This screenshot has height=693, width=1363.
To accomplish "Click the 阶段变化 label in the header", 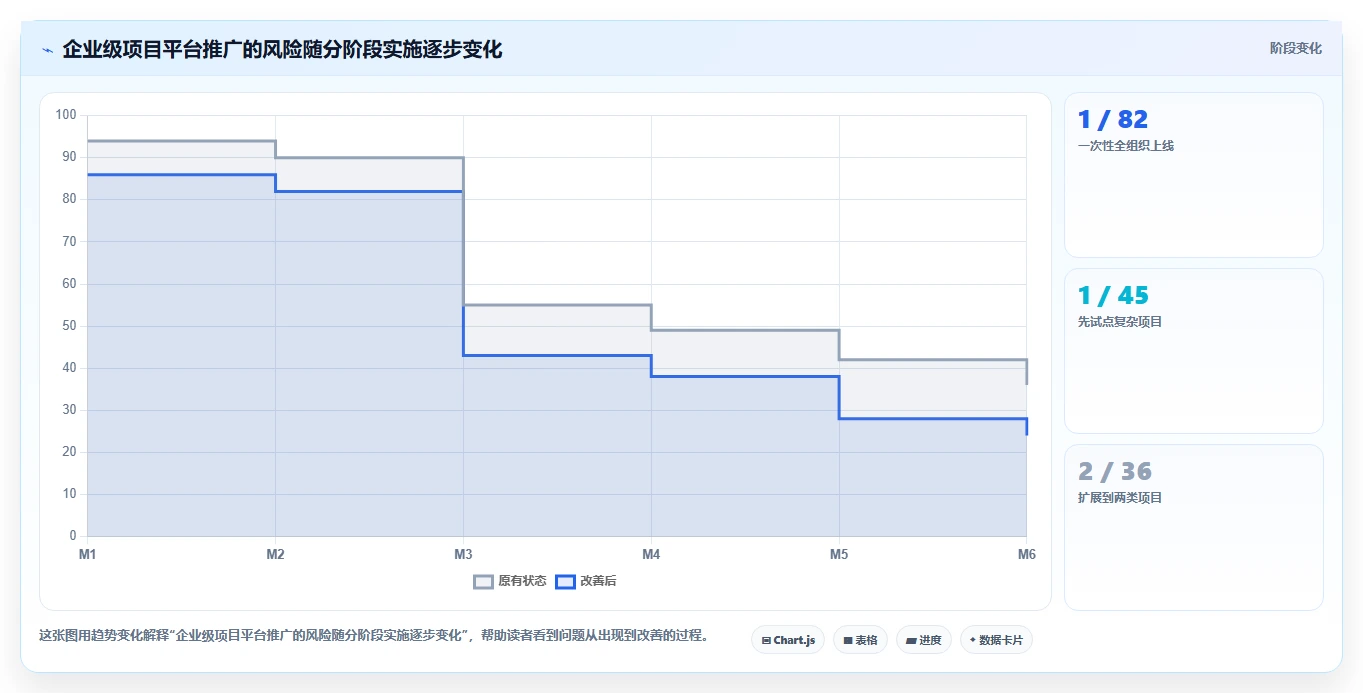I will tap(1296, 48).
